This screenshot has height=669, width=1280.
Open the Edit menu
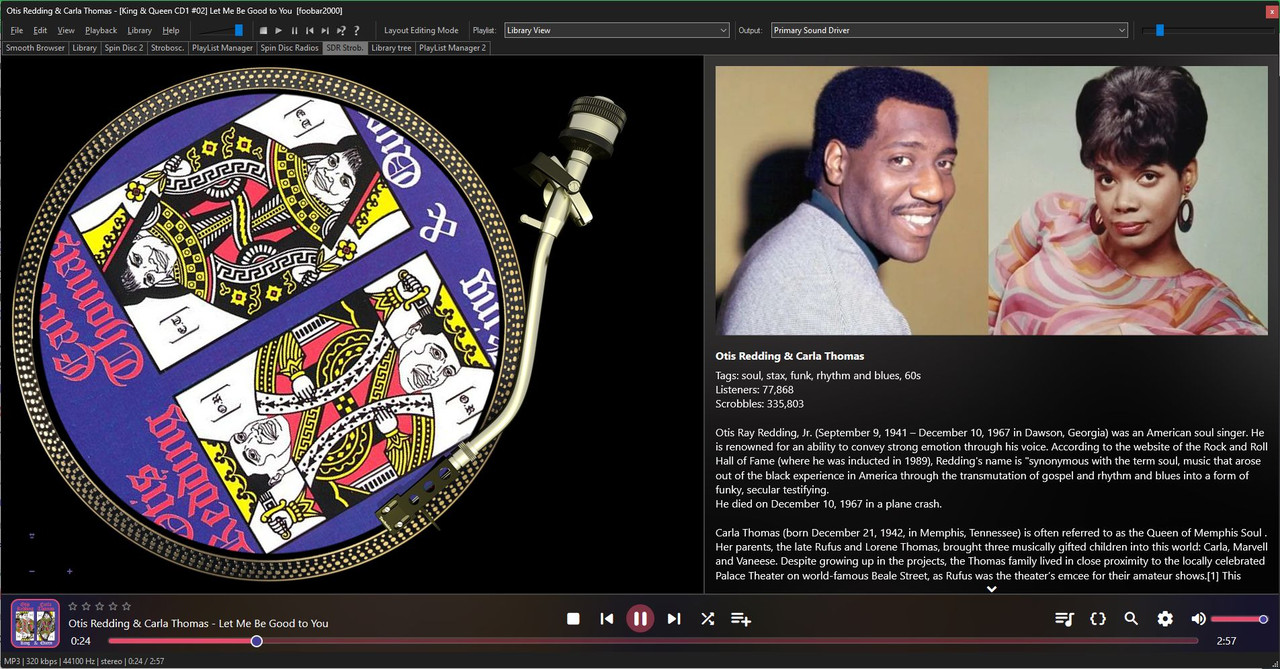click(x=40, y=30)
